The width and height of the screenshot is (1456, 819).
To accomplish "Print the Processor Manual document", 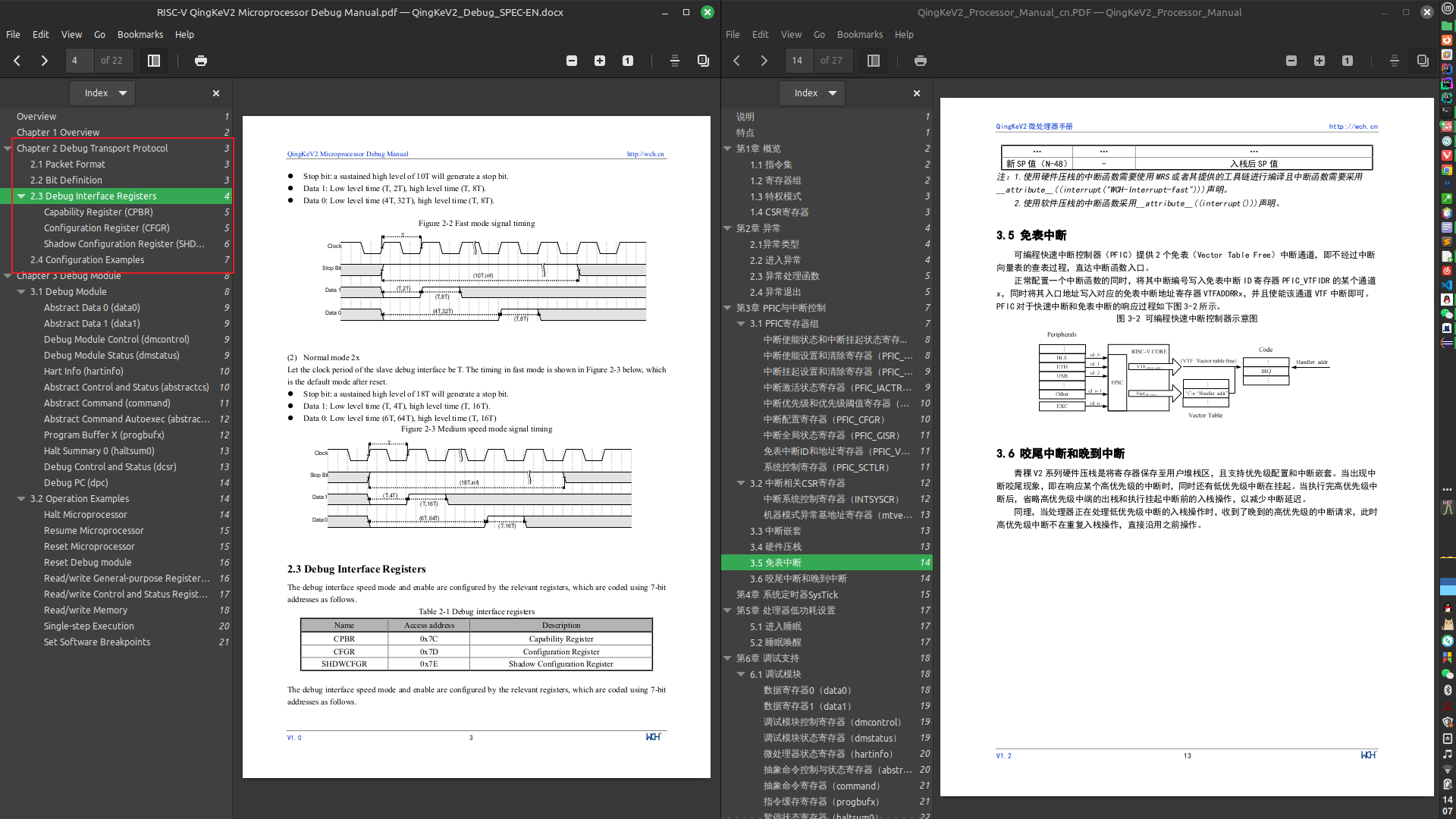I will tap(921, 61).
